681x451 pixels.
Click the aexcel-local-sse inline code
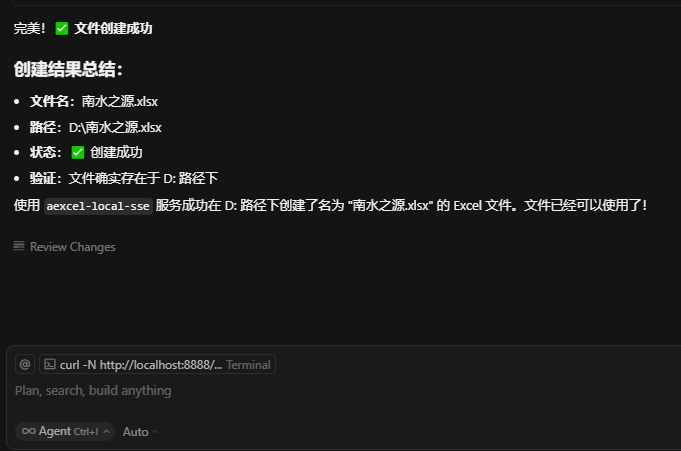click(x=98, y=206)
